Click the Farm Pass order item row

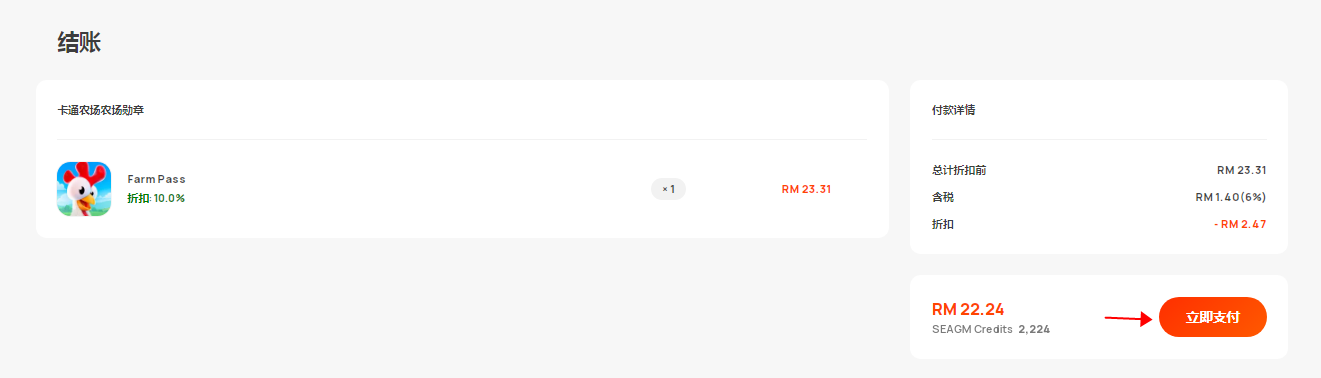[x=462, y=189]
